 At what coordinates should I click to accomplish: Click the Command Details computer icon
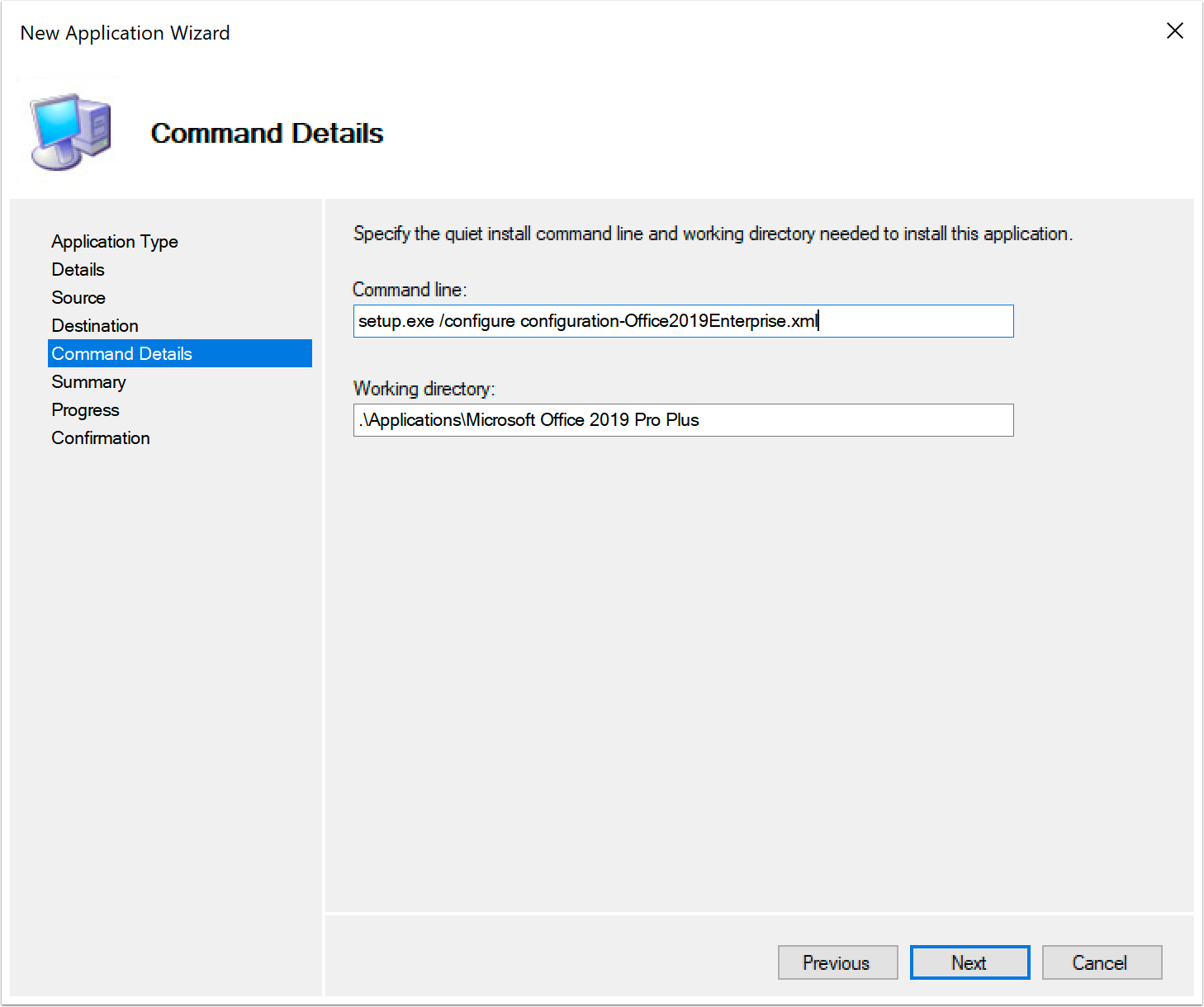tap(69, 130)
